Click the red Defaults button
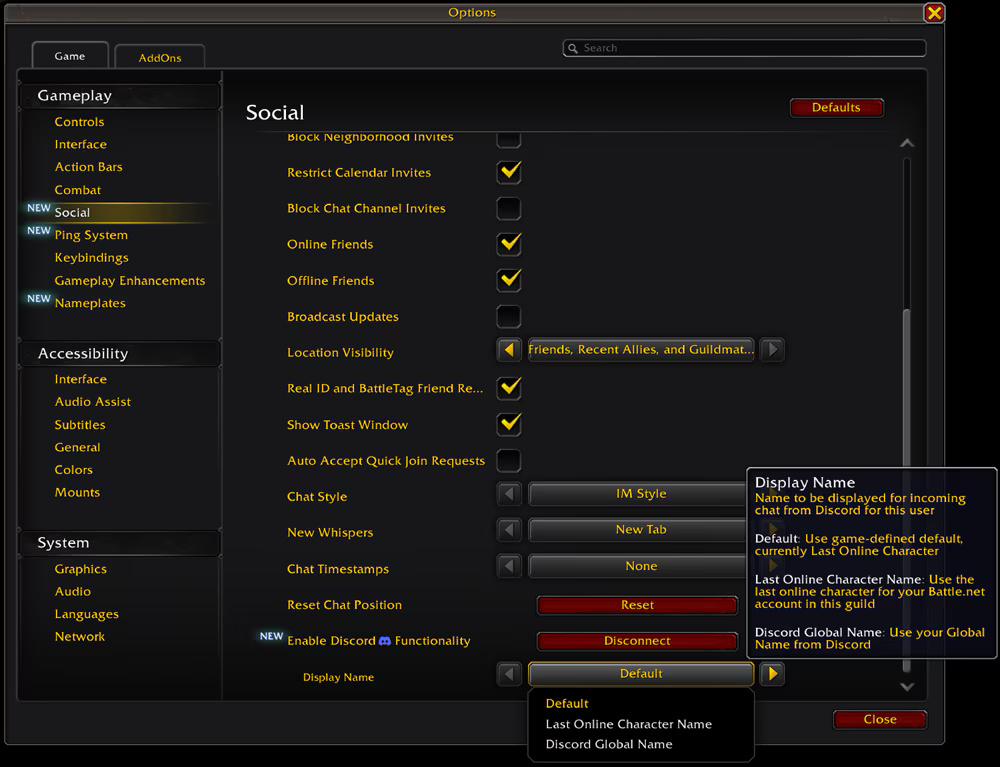 836,108
